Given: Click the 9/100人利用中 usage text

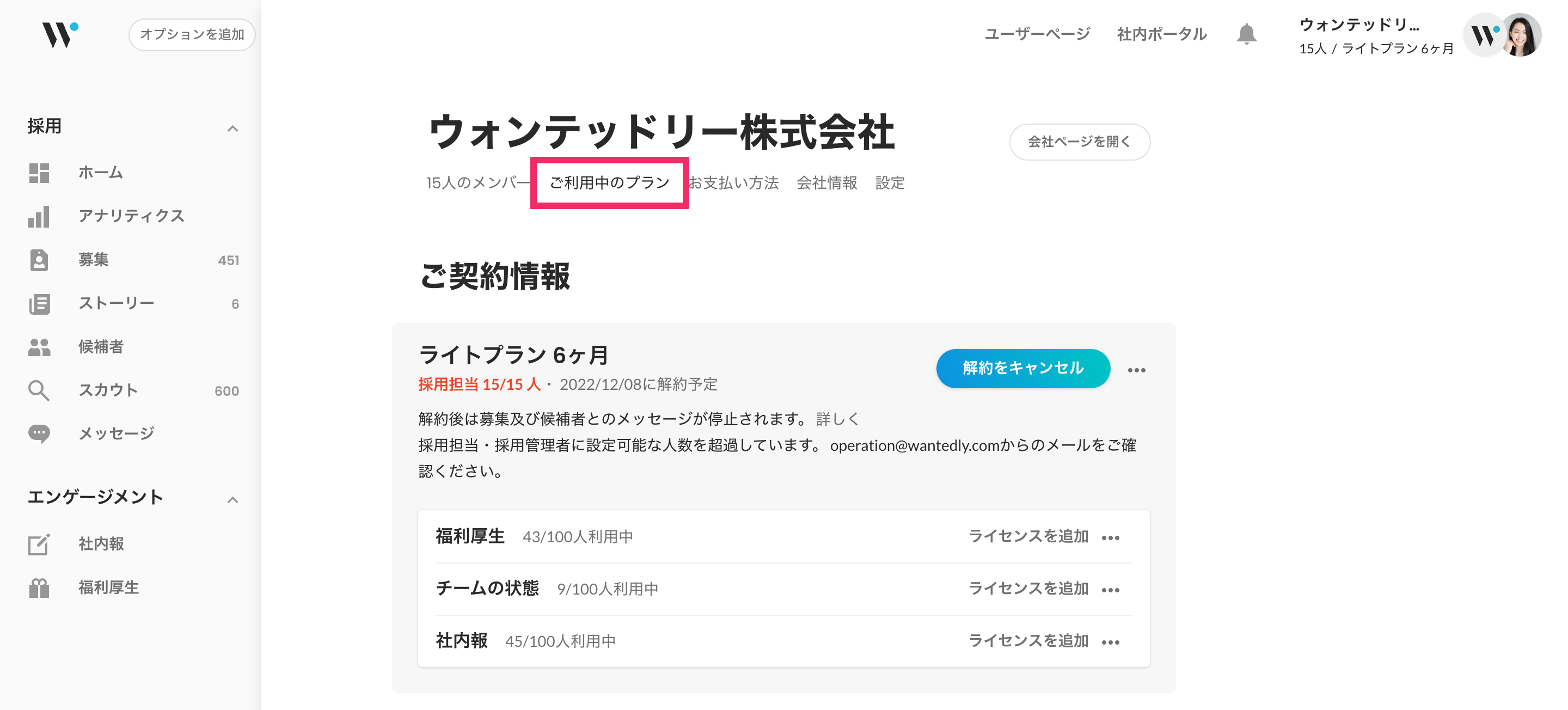Looking at the screenshot, I should [x=608, y=590].
